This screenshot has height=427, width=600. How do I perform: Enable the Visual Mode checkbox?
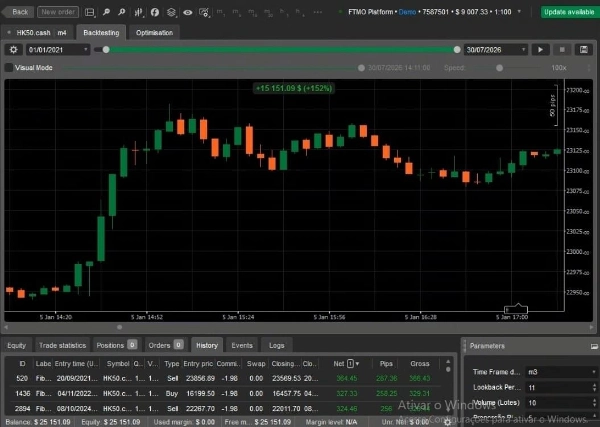9,68
